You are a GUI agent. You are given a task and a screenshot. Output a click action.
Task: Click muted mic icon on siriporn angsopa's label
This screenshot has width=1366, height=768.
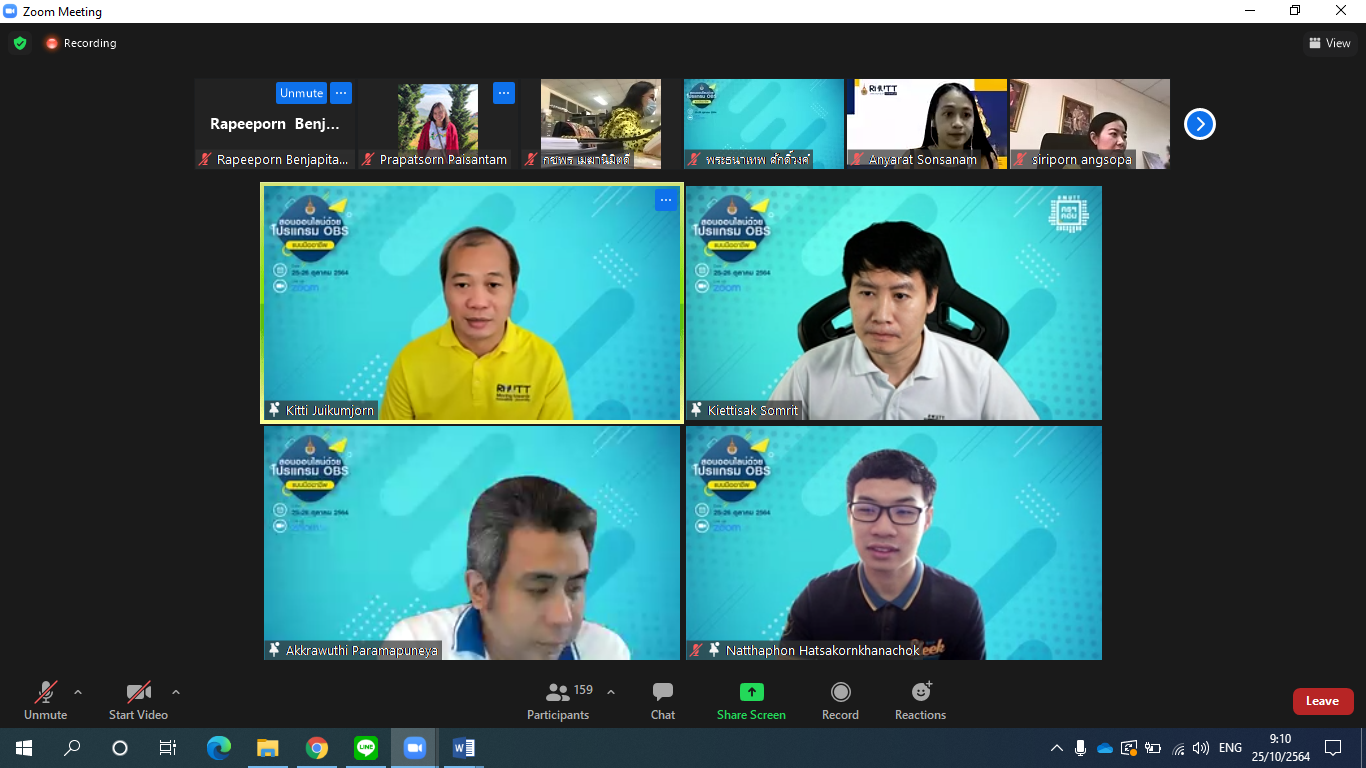click(x=1020, y=159)
